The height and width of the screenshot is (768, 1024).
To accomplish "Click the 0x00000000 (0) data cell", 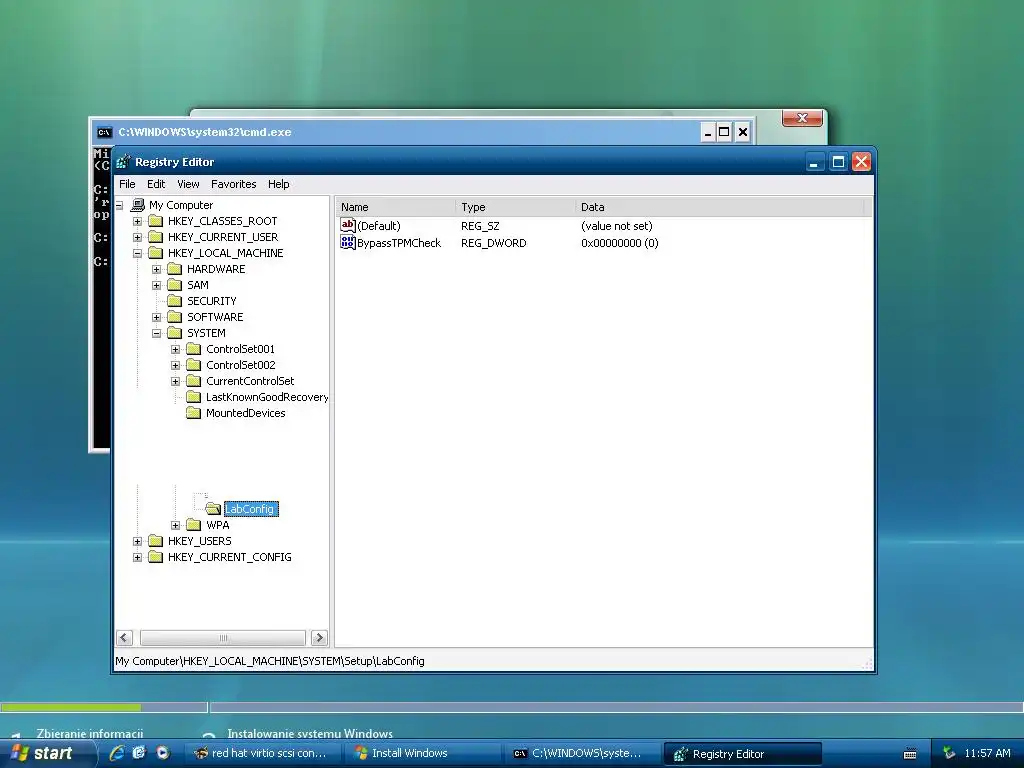I will point(620,243).
